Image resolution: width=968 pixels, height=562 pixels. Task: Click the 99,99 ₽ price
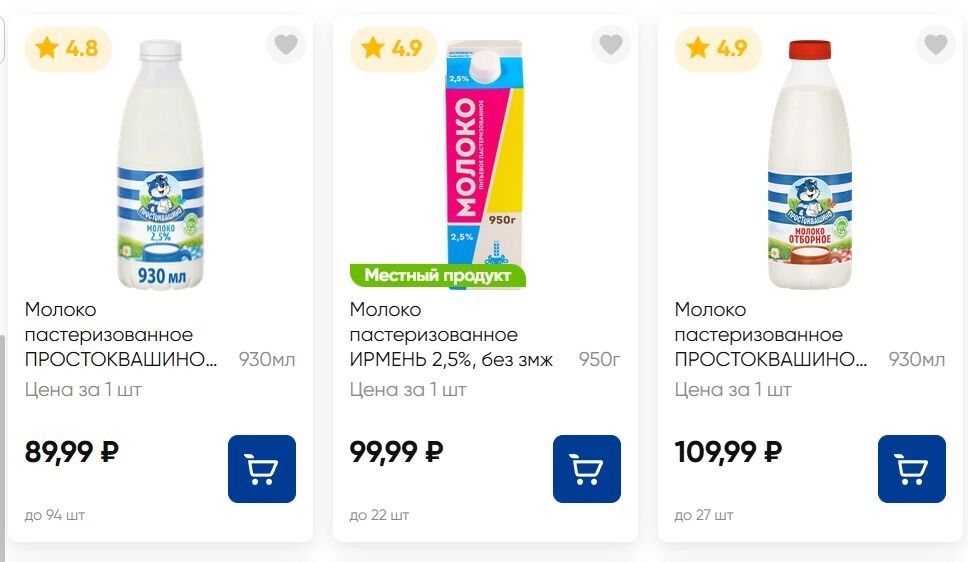point(397,452)
